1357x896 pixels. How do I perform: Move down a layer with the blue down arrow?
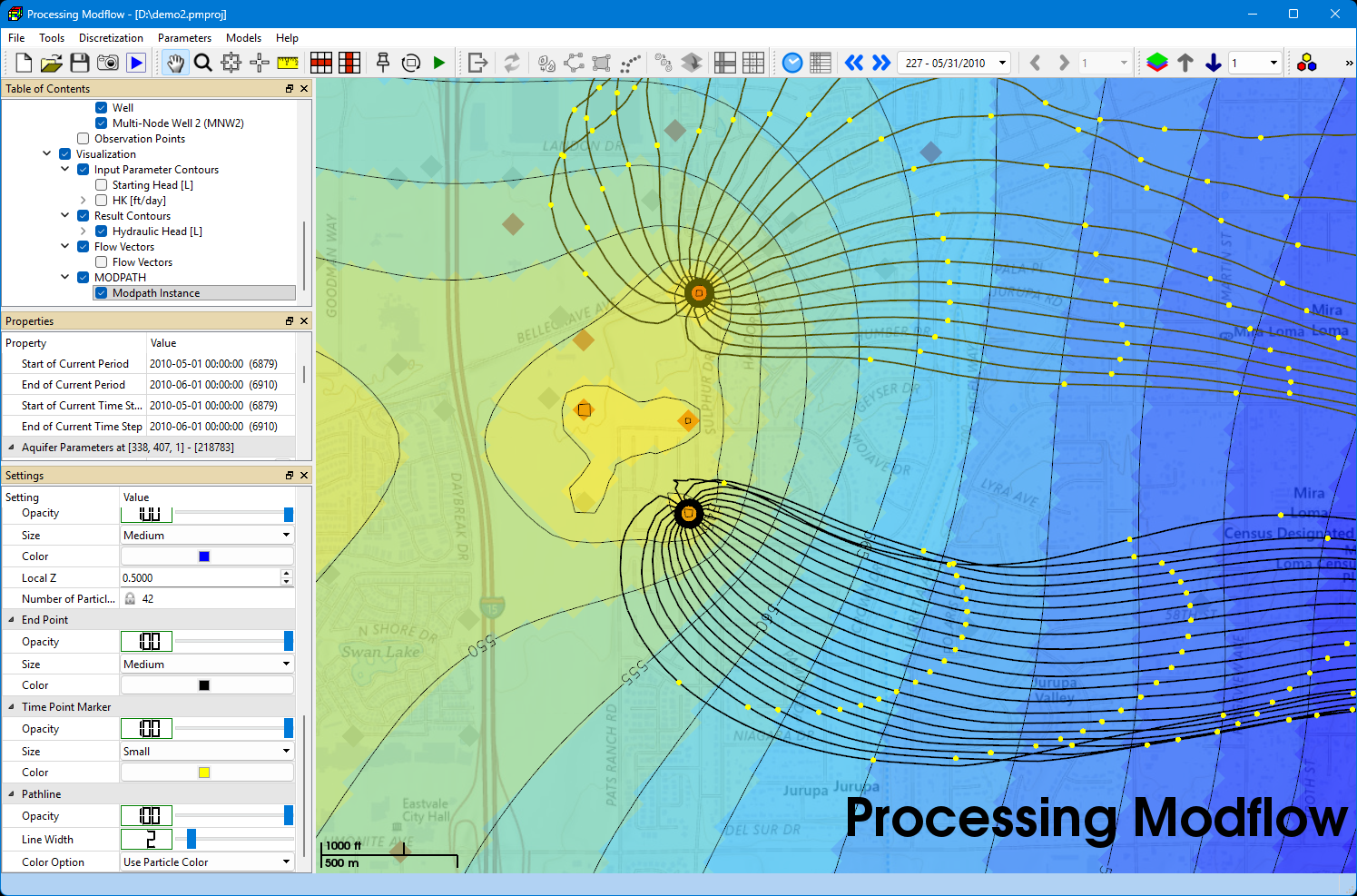pos(1214,63)
